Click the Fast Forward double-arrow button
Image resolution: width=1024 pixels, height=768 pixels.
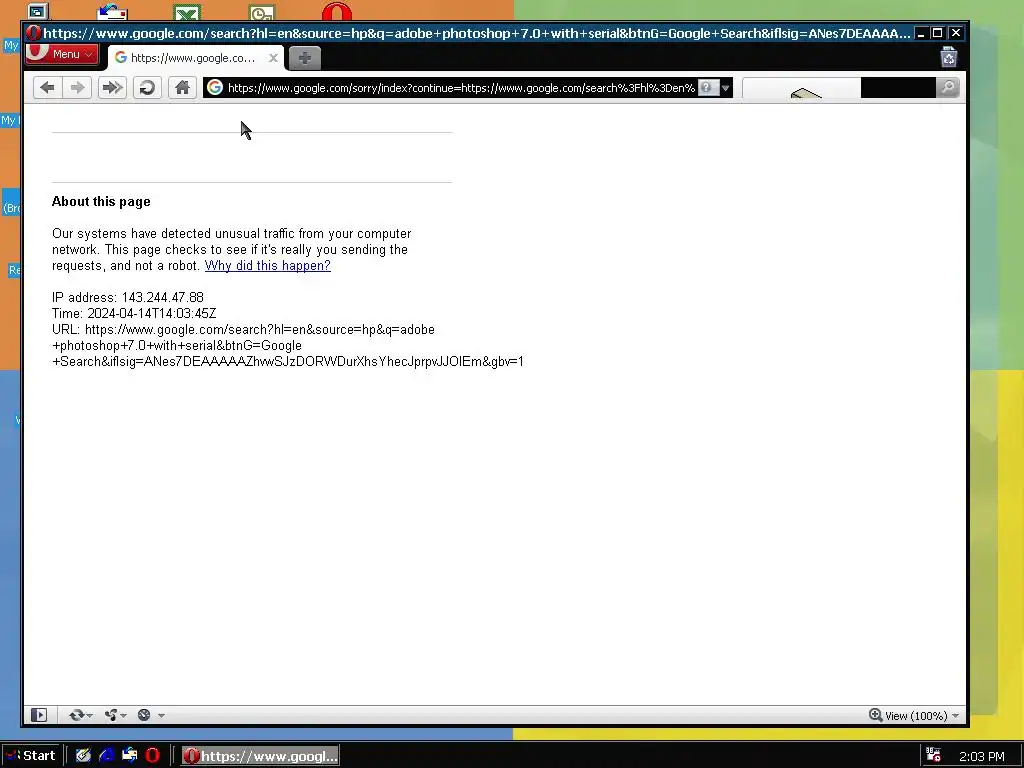(x=112, y=88)
